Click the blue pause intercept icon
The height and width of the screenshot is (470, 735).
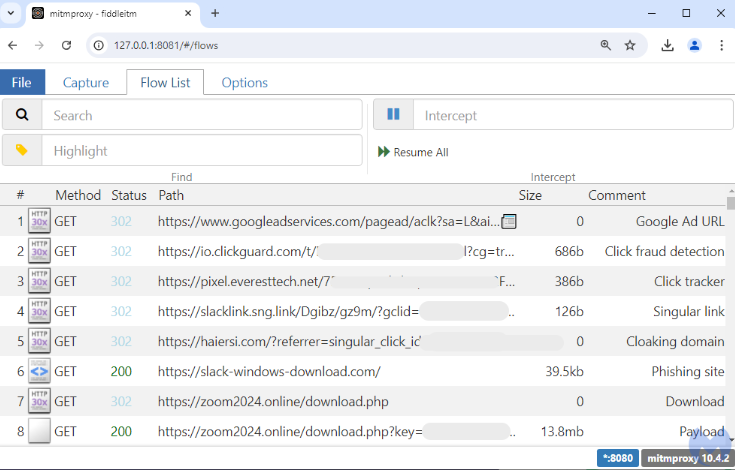point(393,114)
